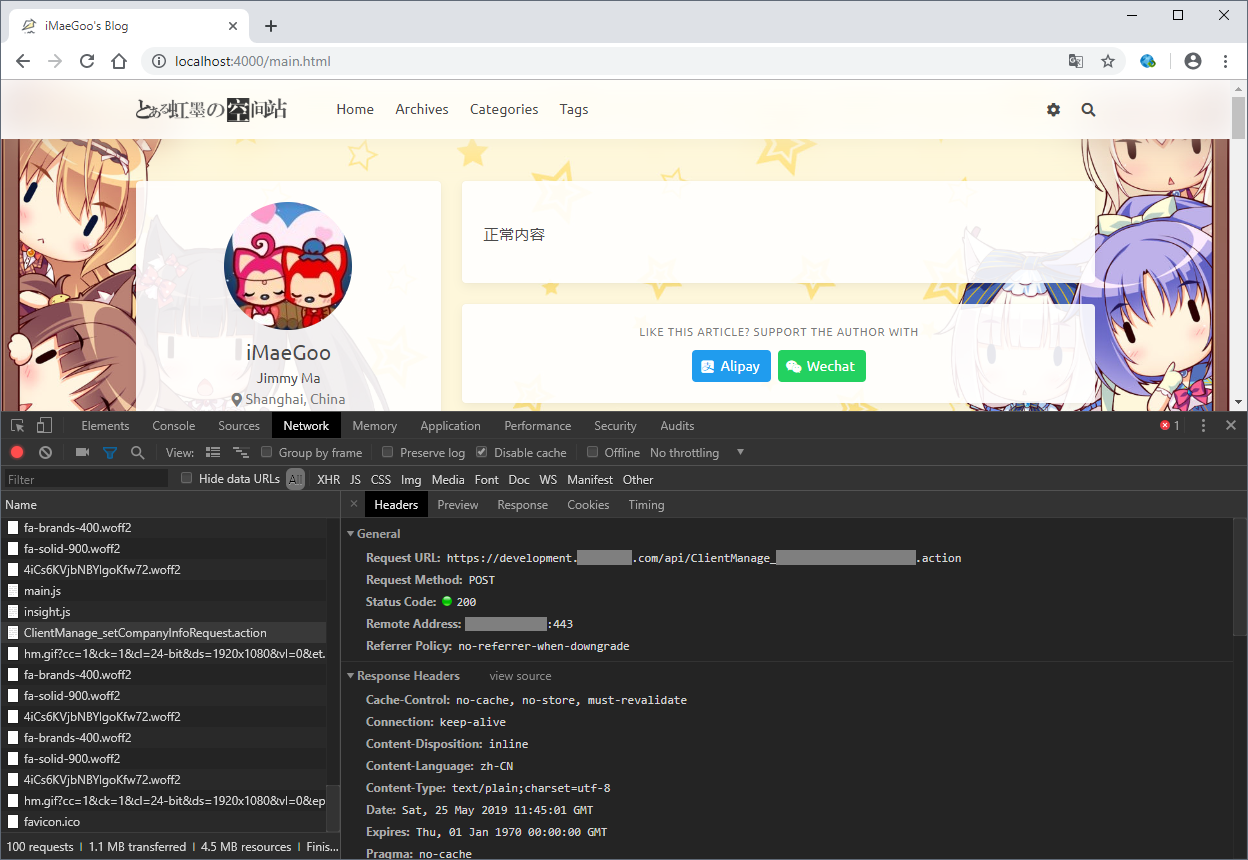Open the Preview request tab
The height and width of the screenshot is (860, 1248).
pyautogui.click(x=458, y=504)
